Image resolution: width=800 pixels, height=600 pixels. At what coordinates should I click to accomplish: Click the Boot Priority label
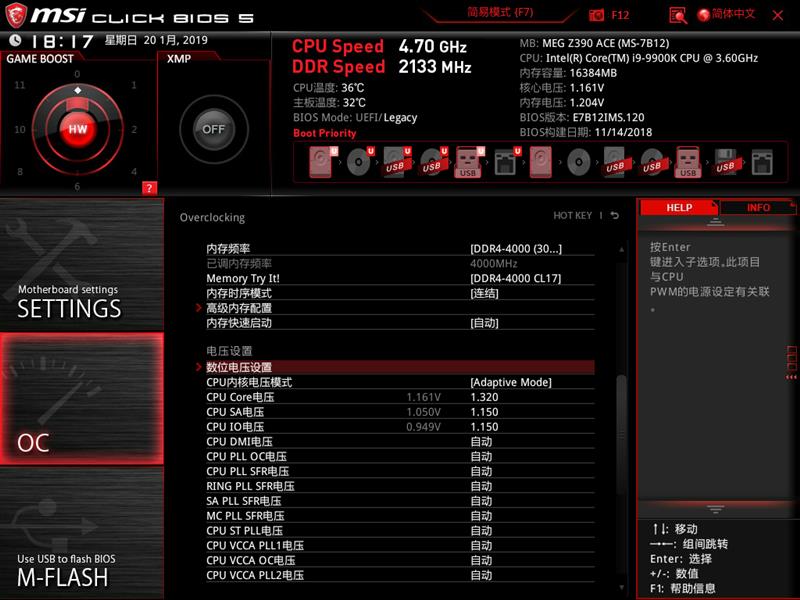tap(324, 133)
